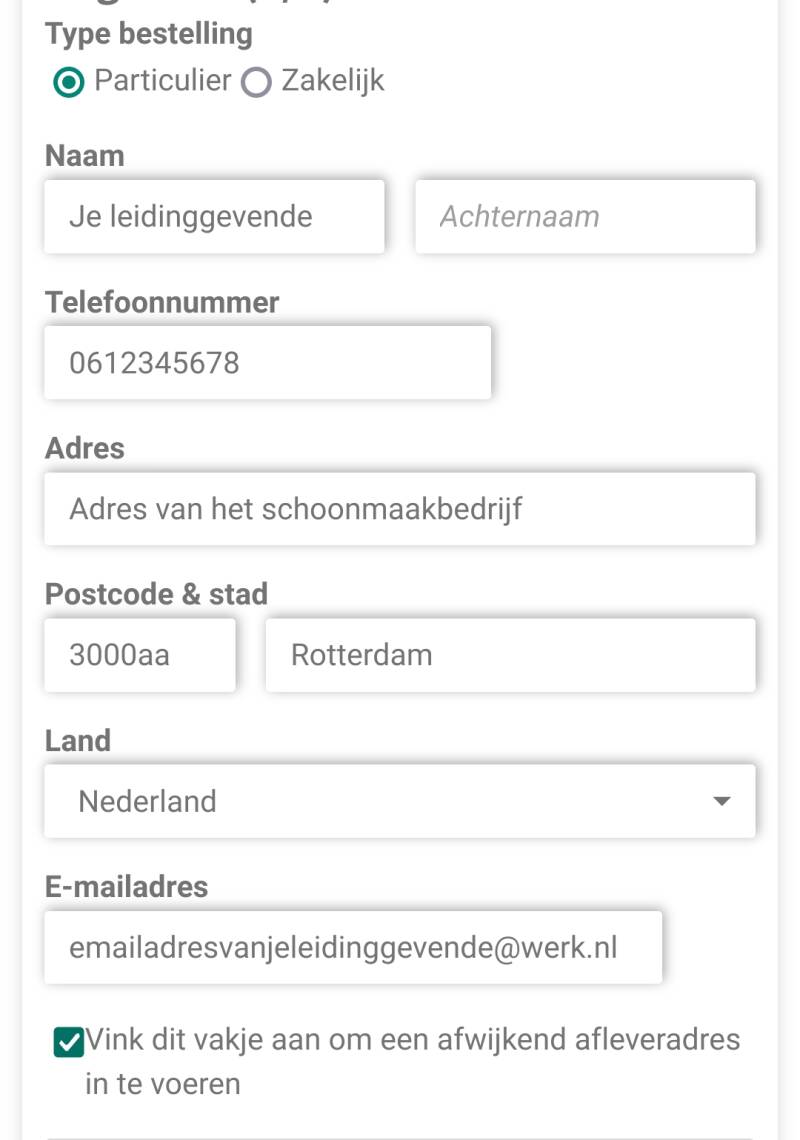The height and width of the screenshot is (1140, 800).
Task: Uncheck the afwijkend afleveradres checkbox
Action: pos(68,1043)
